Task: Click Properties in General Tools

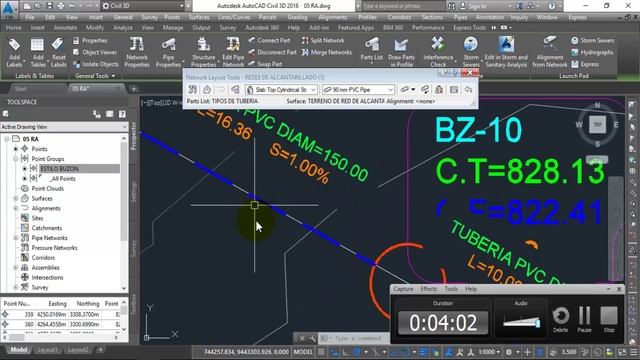Action: 91,40
